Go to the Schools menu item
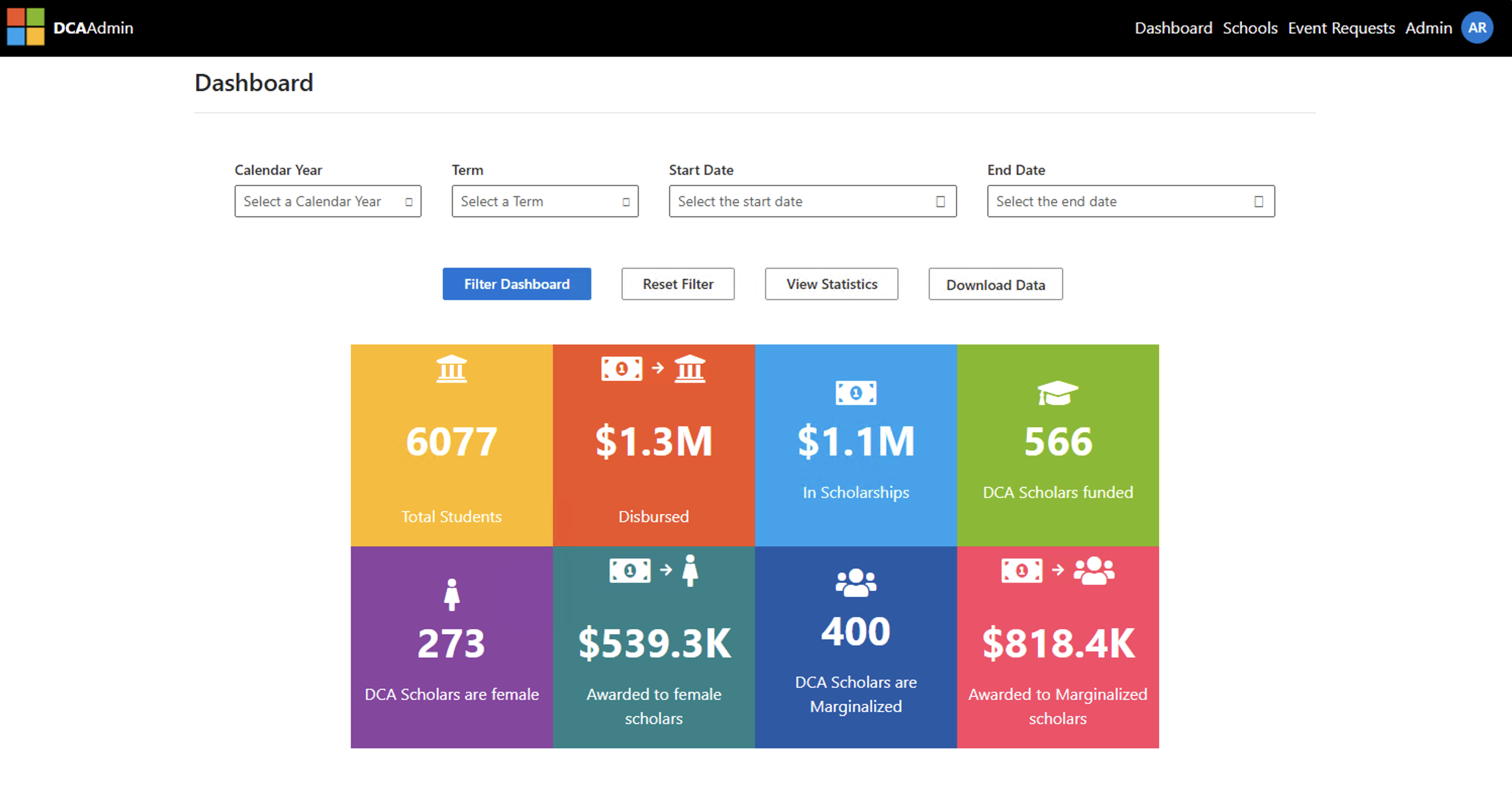 (x=1250, y=28)
